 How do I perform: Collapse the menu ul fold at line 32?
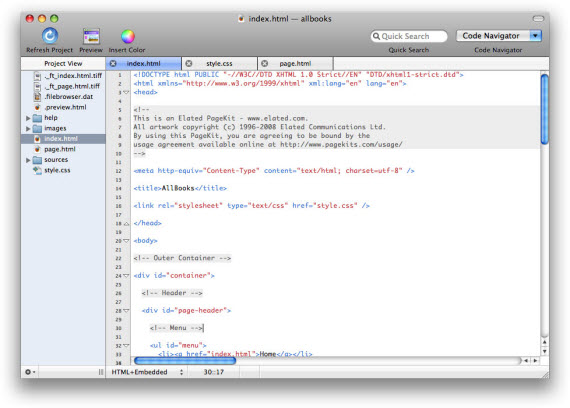[x=126, y=345]
